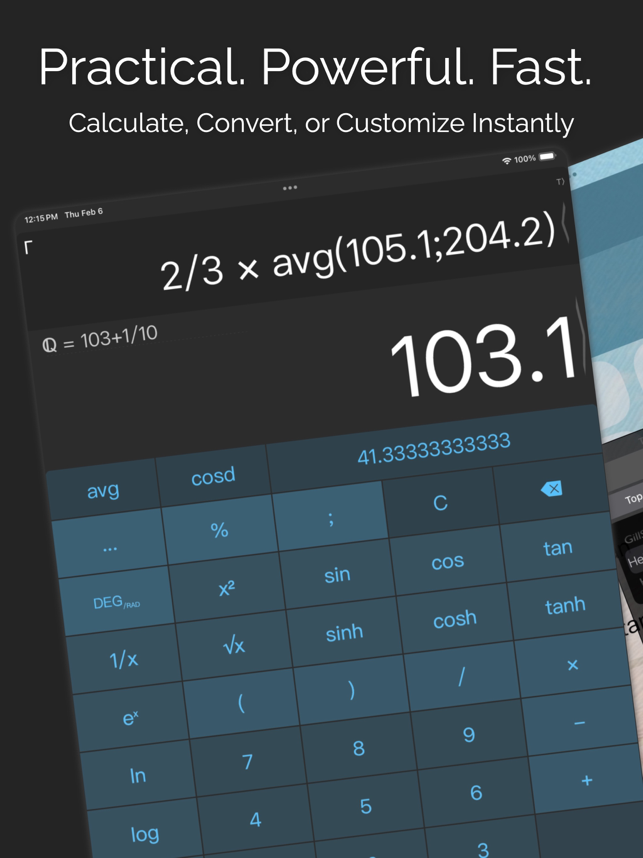Tap the cosh key
The image size is (643, 858).
(x=455, y=619)
